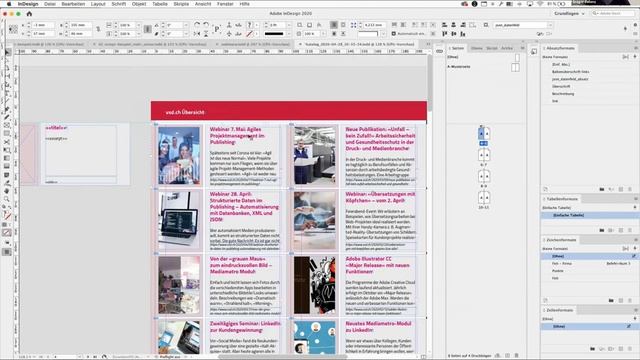Select the Gradient Swatch tool
This screenshot has width=640, height=360.
(7, 158)
